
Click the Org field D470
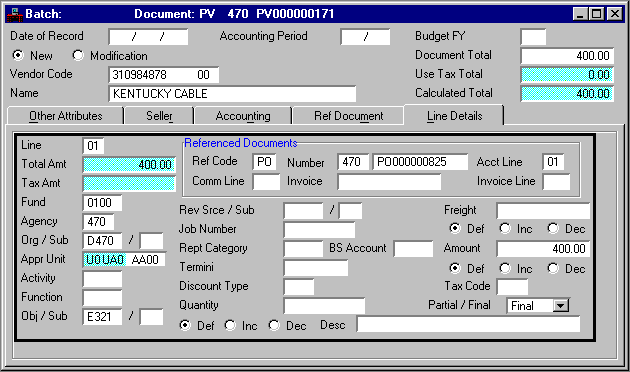pos(102,241)
